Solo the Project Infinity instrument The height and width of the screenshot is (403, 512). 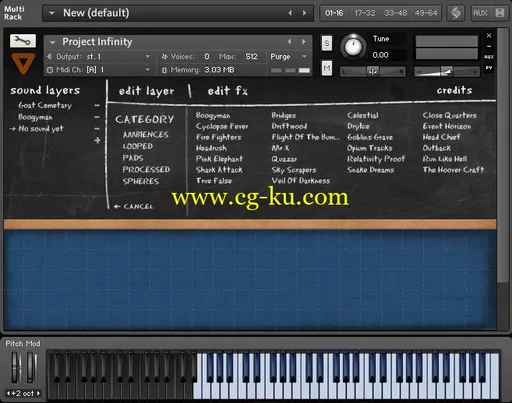point(327,43)
